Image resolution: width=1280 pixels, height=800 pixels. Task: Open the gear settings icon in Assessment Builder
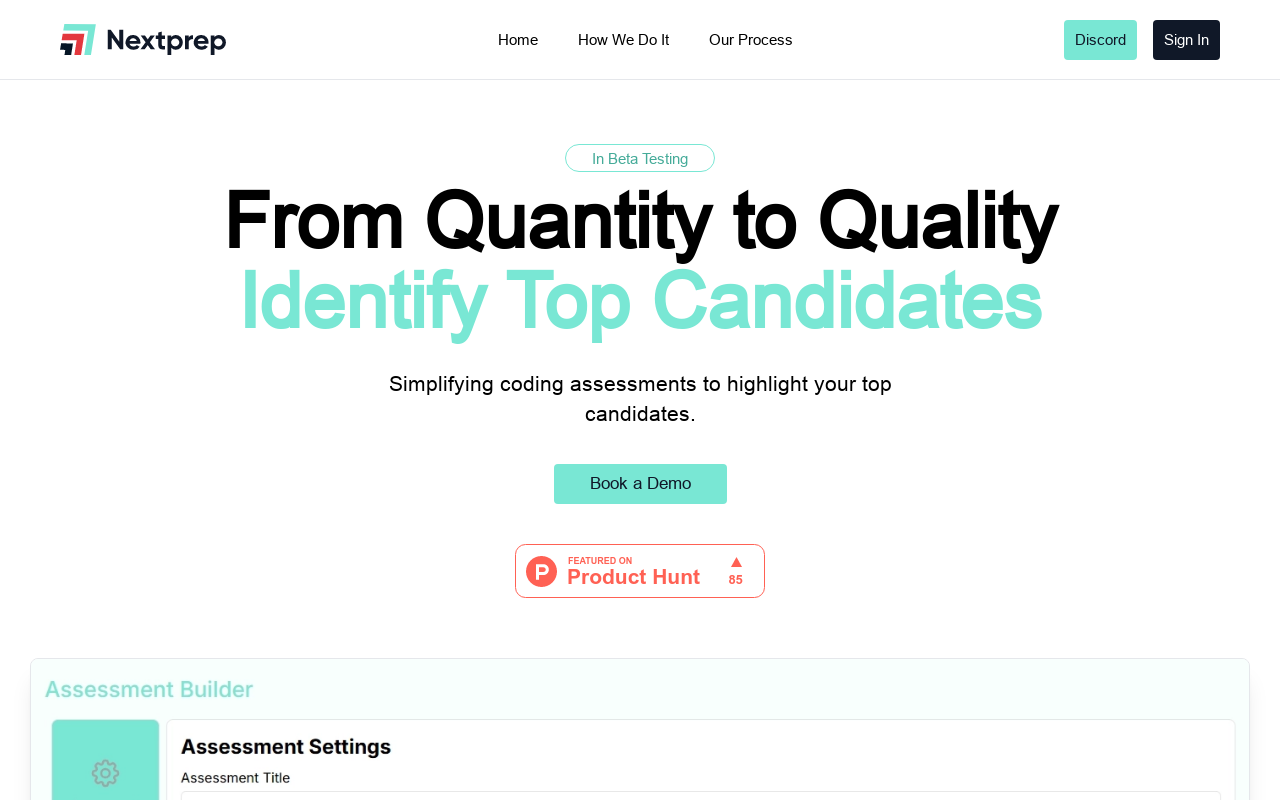point(105,773)
